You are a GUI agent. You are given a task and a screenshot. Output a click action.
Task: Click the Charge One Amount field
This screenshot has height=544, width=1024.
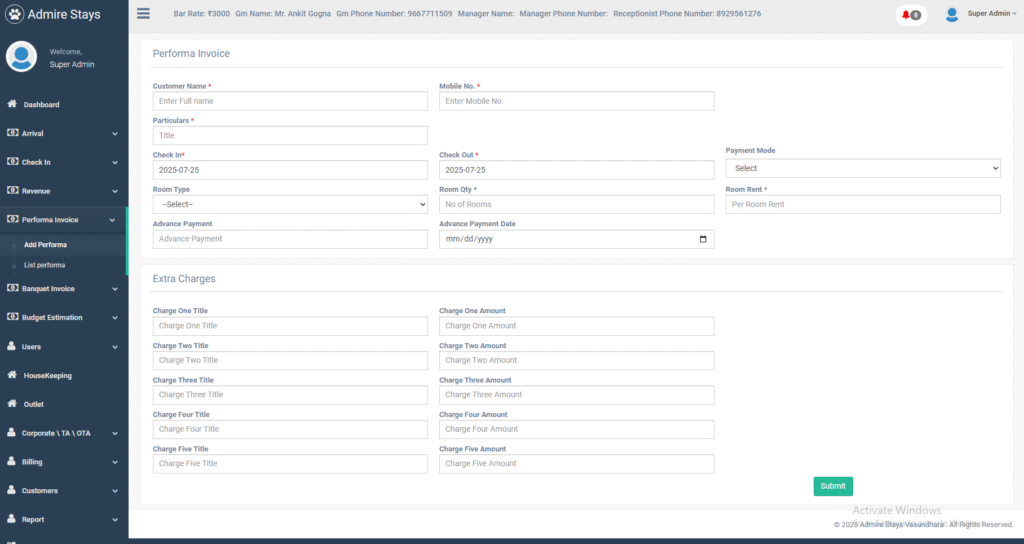[x=576, y=326]
